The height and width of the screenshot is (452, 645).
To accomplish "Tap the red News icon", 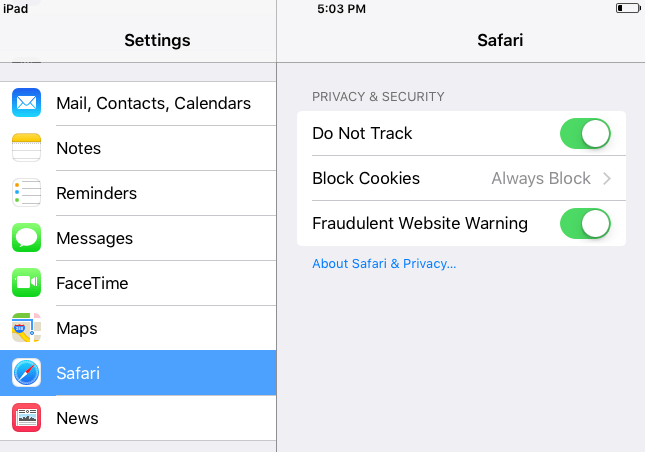I will (27, 418).
